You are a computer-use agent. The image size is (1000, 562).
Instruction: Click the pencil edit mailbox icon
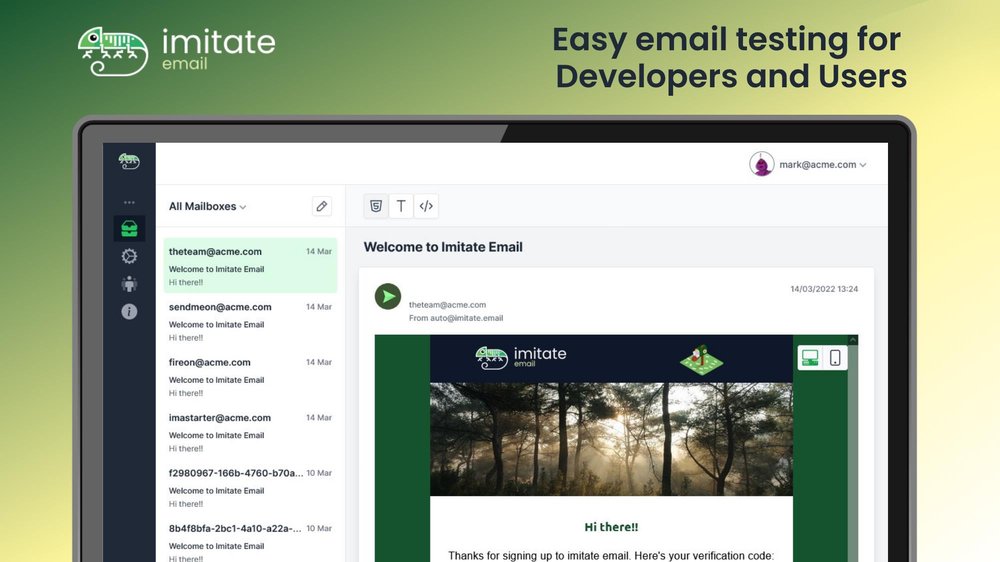(x=322, y=206)
